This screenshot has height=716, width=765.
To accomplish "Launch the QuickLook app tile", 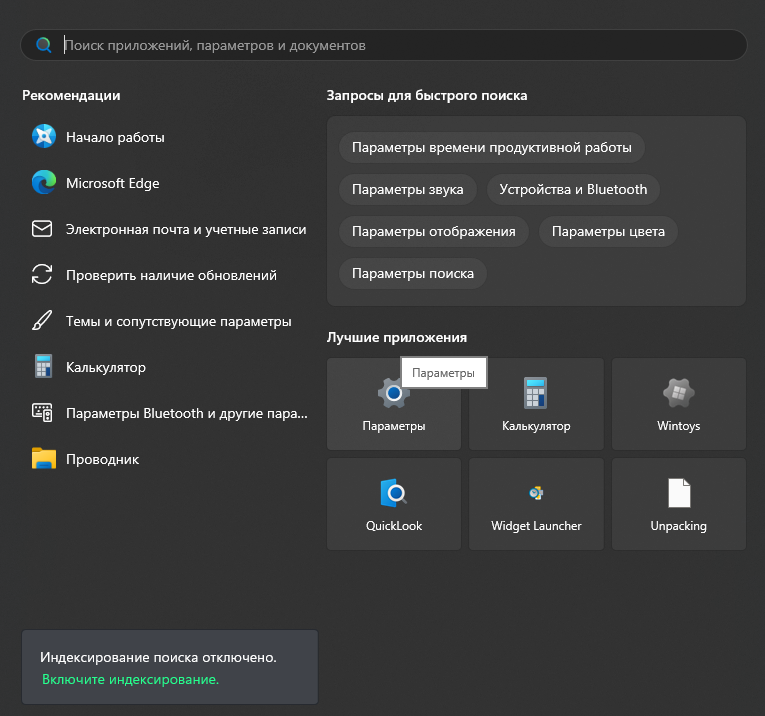I will 394,504.
